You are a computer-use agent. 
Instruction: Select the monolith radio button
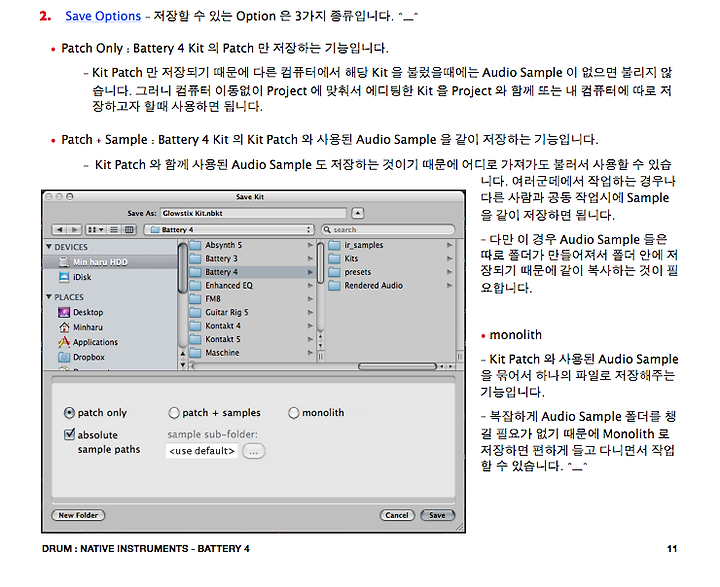(293, 413)
